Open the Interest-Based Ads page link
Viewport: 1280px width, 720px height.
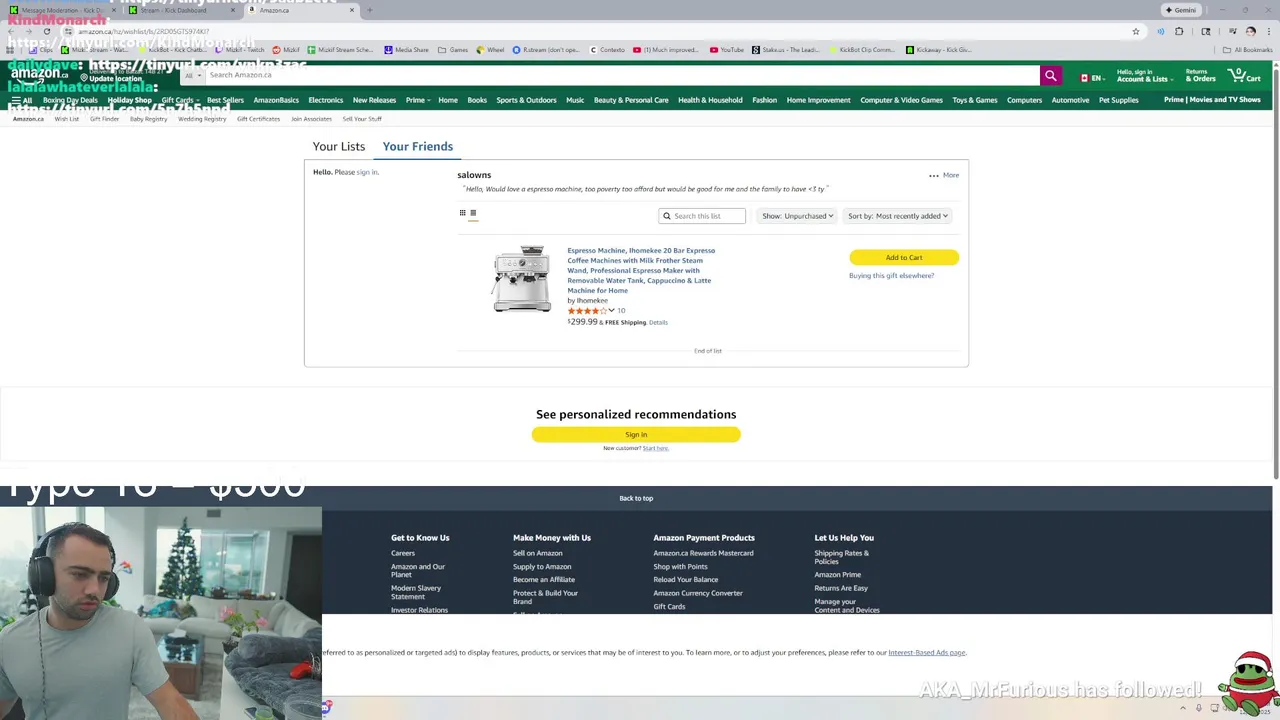click(x=926, y=653)
